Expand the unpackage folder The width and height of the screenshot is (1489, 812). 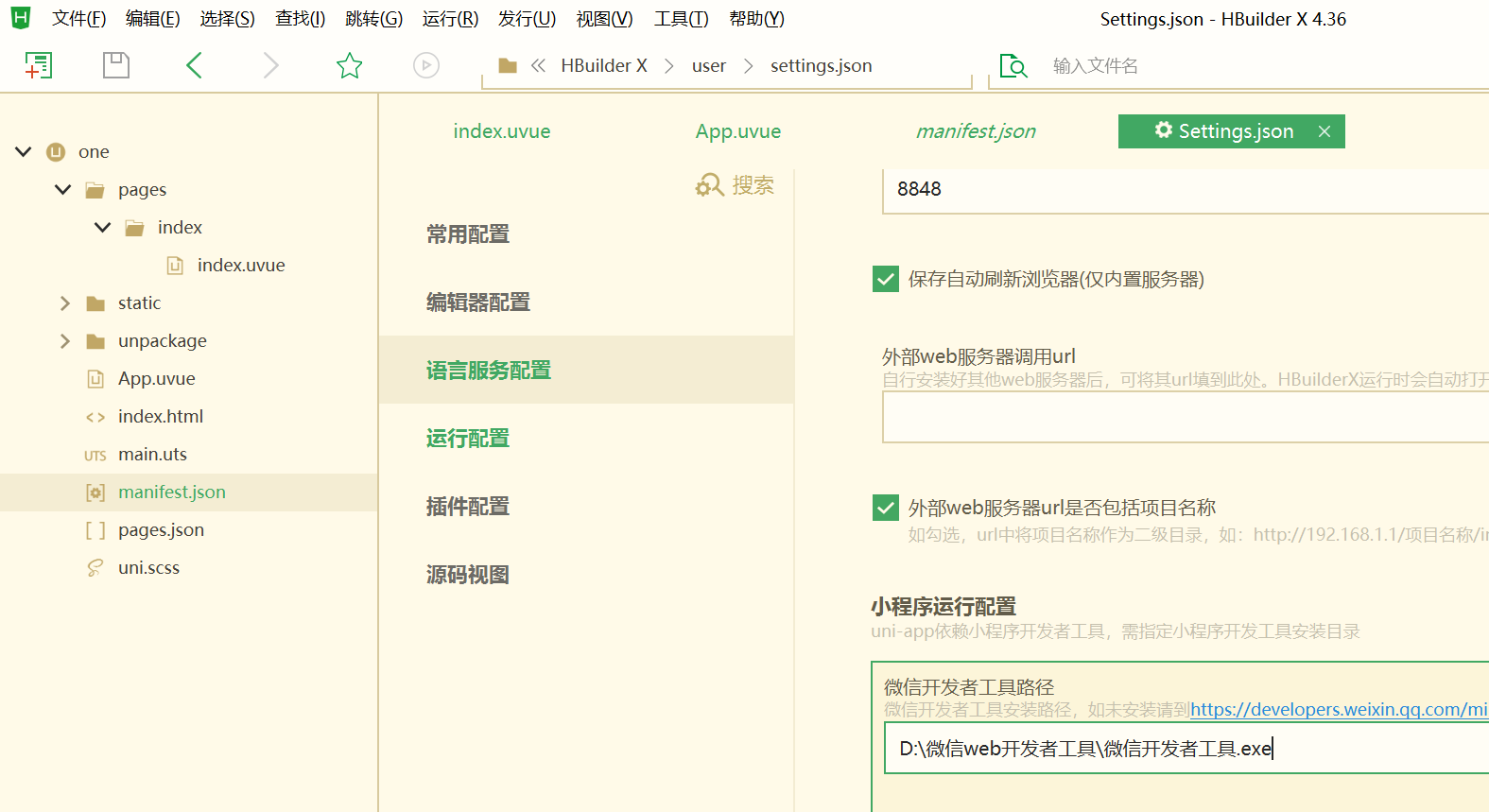(64, 341)
